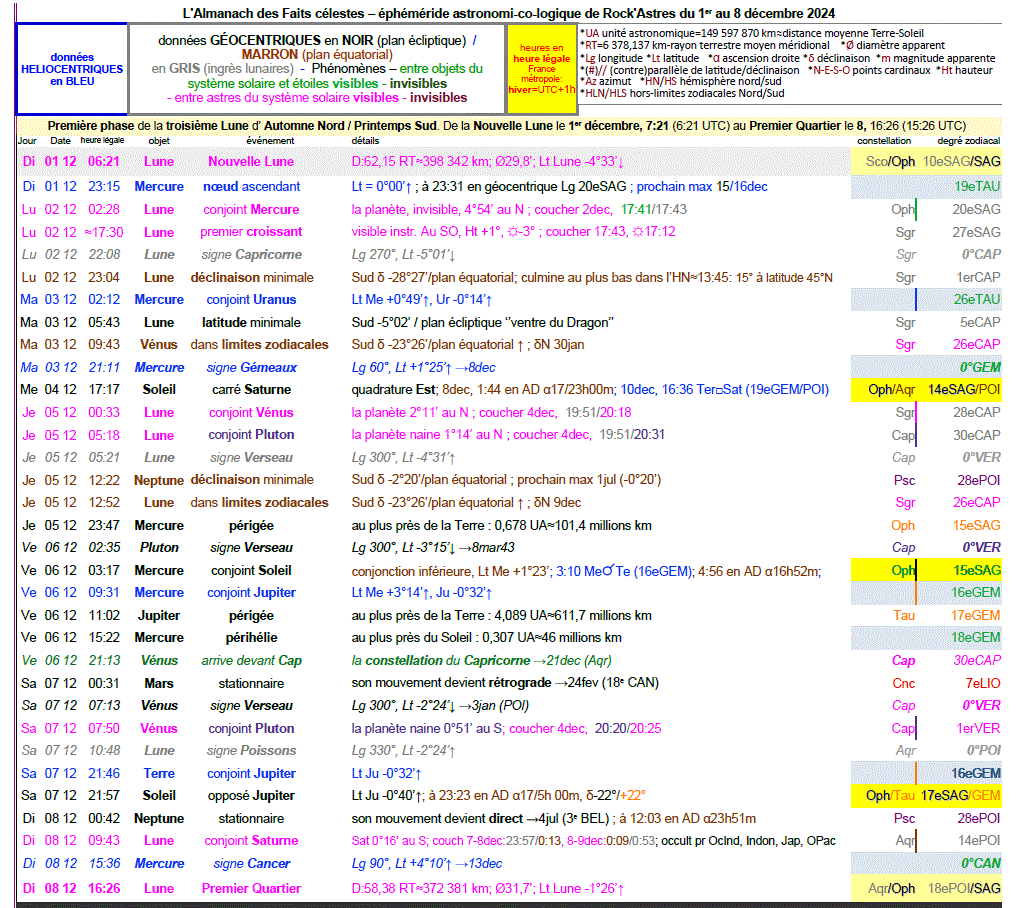The image size is (1024, 908).
Task: Select the "conjoint Saturne" event
Action: [x=251, y=841]
